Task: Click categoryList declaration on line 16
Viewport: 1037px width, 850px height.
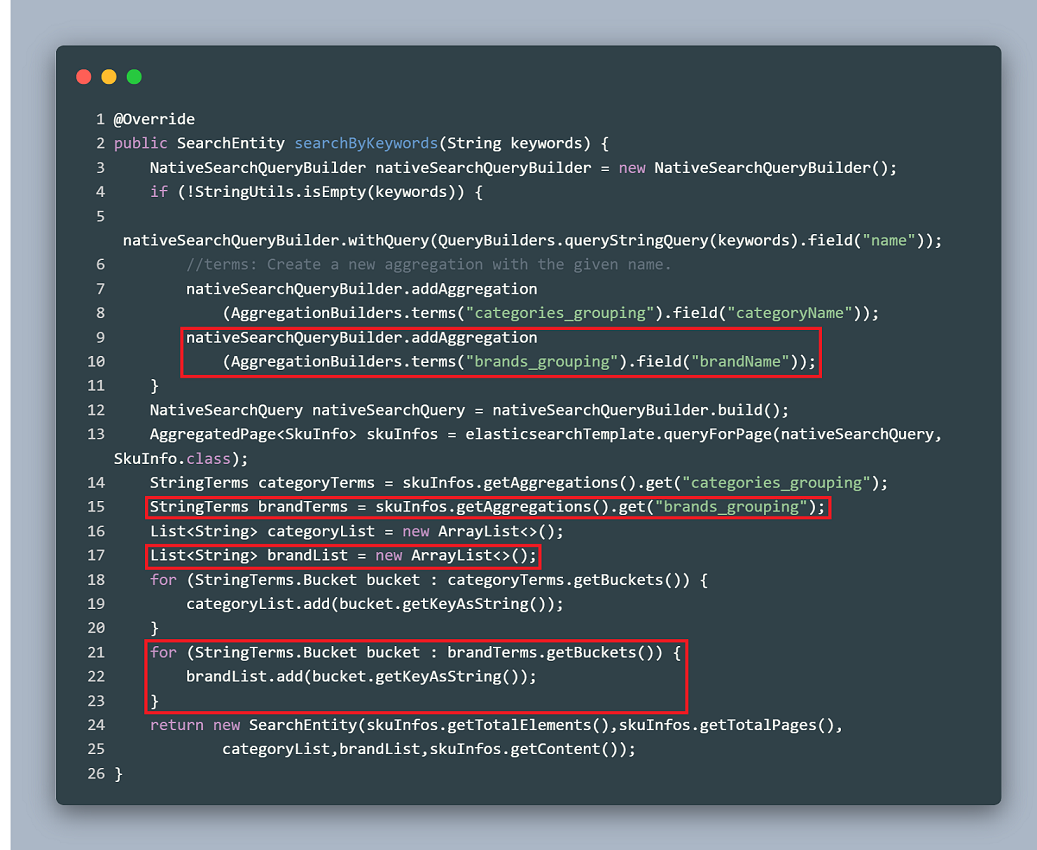Action: tap(356, 531)
